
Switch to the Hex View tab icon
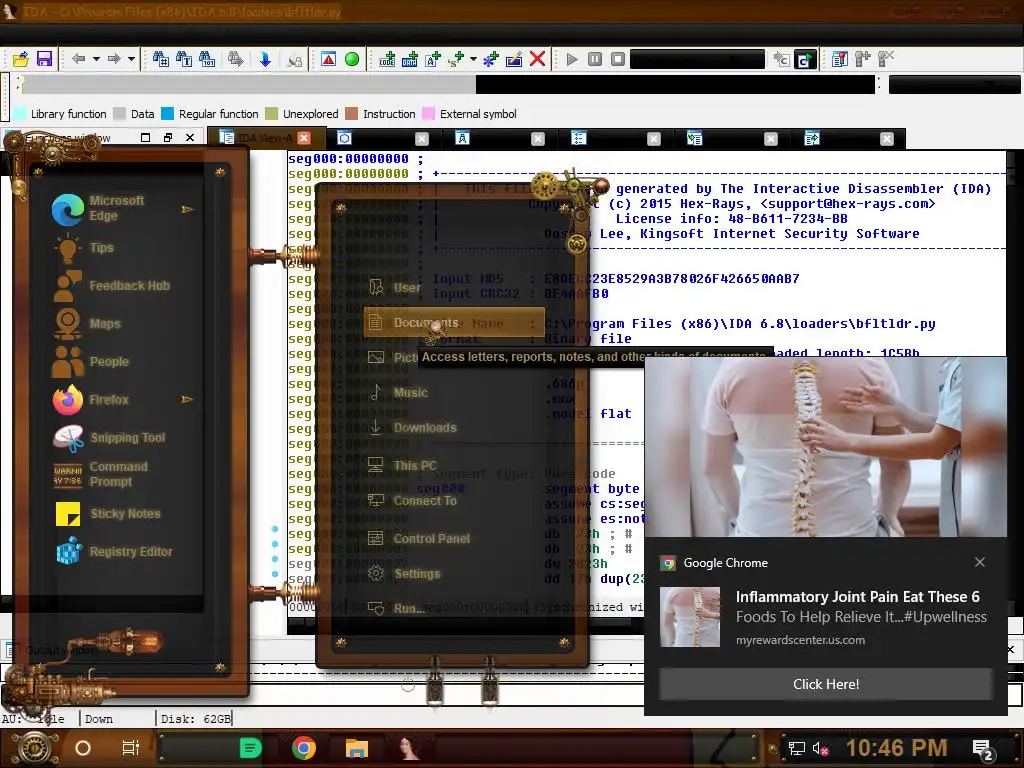[x=344, y=138]
